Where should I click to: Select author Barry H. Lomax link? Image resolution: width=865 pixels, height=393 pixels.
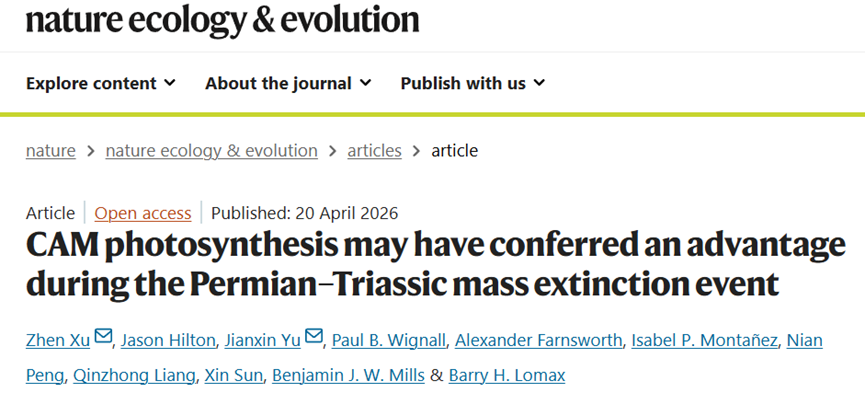pyautogui.click(x=507, y=376)
